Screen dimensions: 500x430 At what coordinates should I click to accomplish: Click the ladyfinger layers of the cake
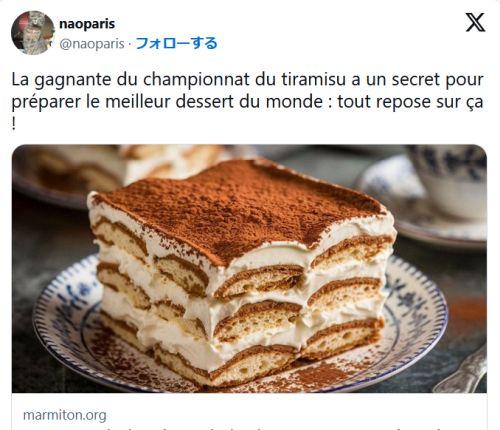click(240, 300)
